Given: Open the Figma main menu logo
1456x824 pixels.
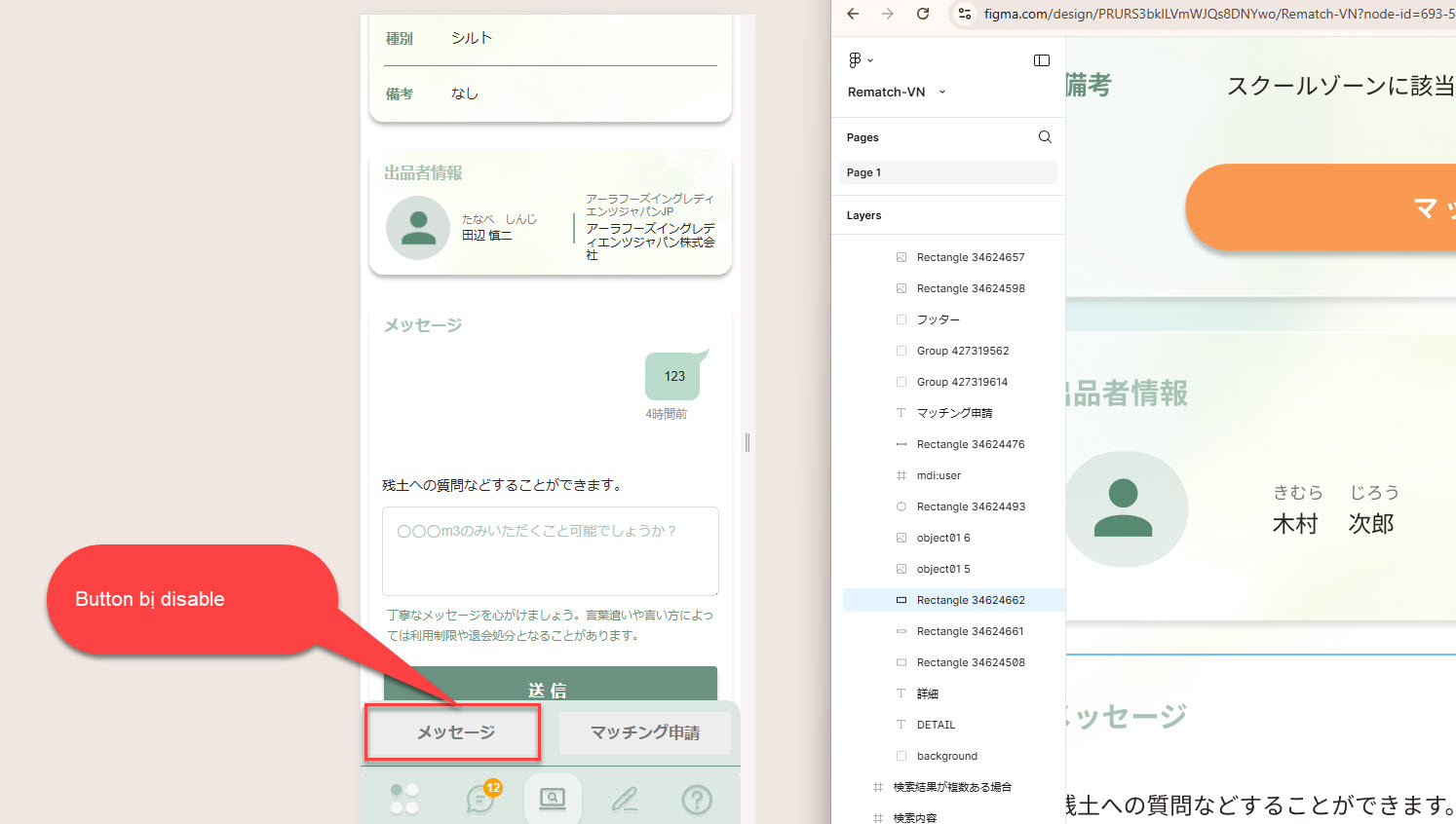Looking at the screenshot, I should point(856,60).
